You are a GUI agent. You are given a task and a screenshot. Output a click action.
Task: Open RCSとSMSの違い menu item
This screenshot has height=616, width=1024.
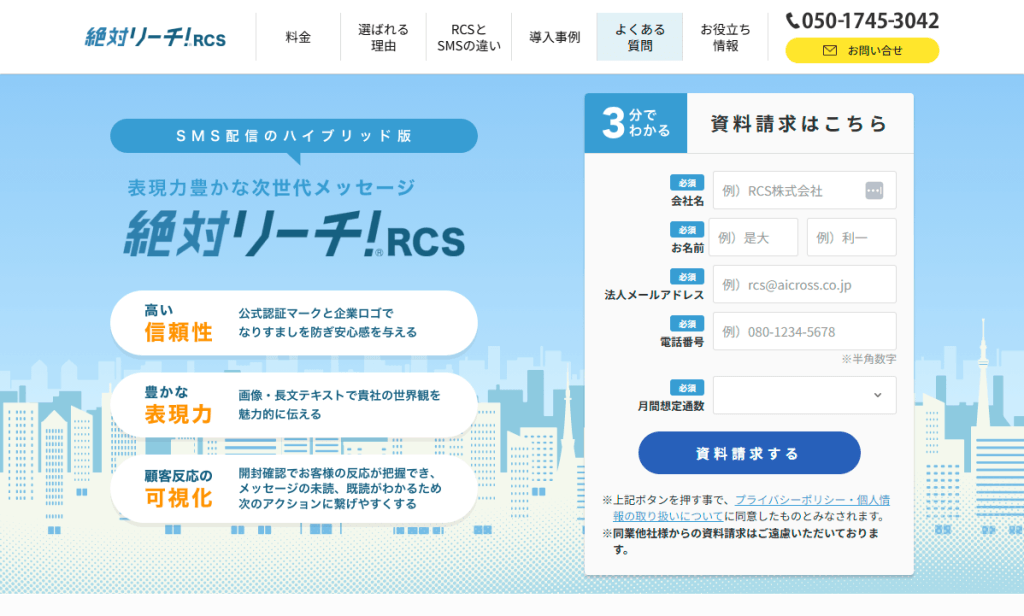click(468, 37)
